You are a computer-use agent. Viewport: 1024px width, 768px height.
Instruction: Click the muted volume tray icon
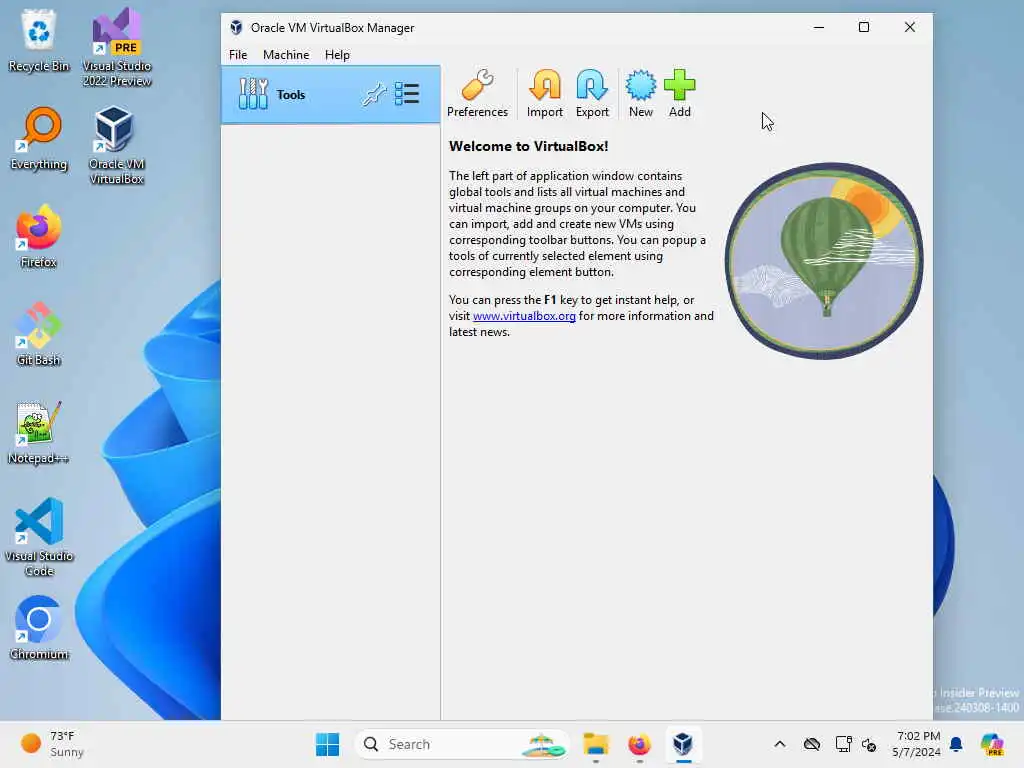[869, 744]
